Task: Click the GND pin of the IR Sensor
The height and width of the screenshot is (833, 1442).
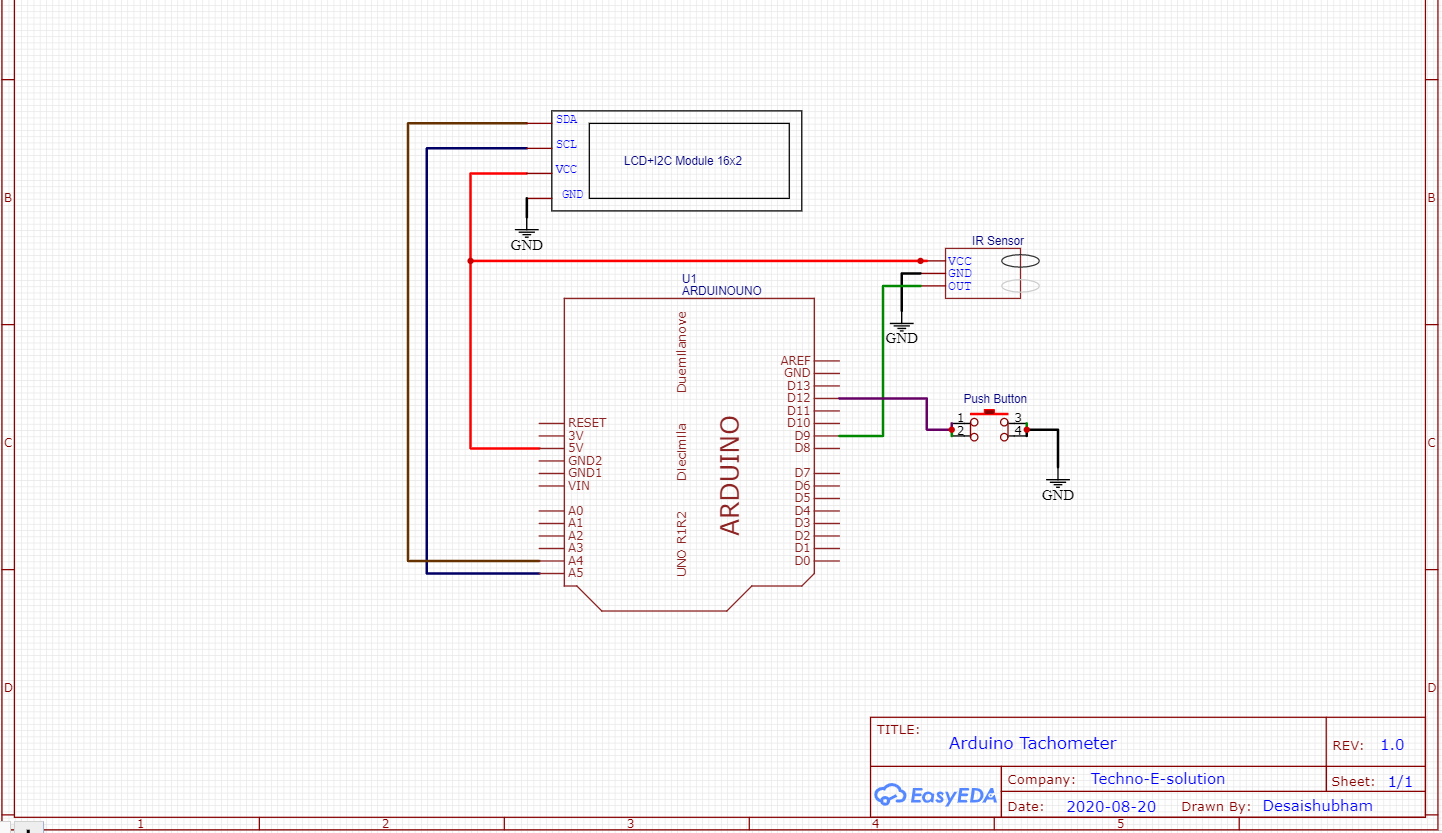Action: pos(959,273)
